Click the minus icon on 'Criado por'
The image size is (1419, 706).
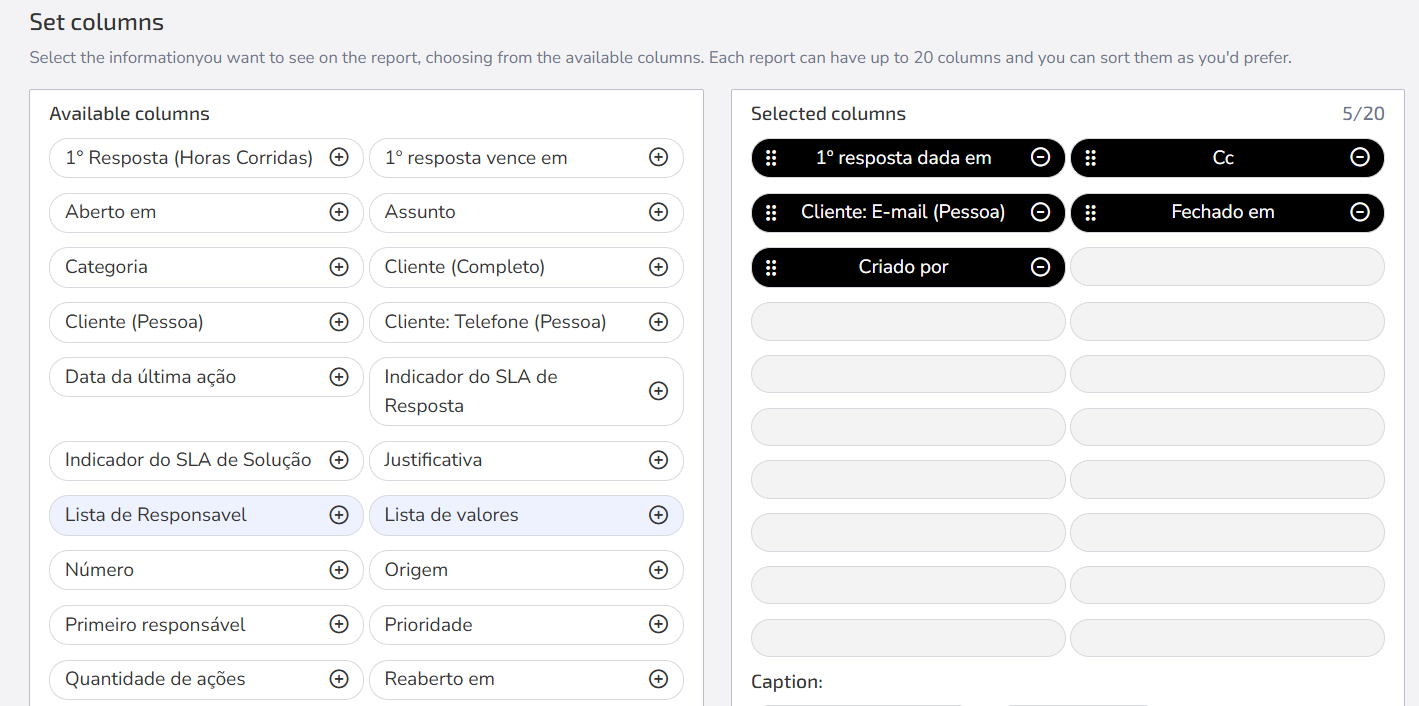tap(1040, 267)
